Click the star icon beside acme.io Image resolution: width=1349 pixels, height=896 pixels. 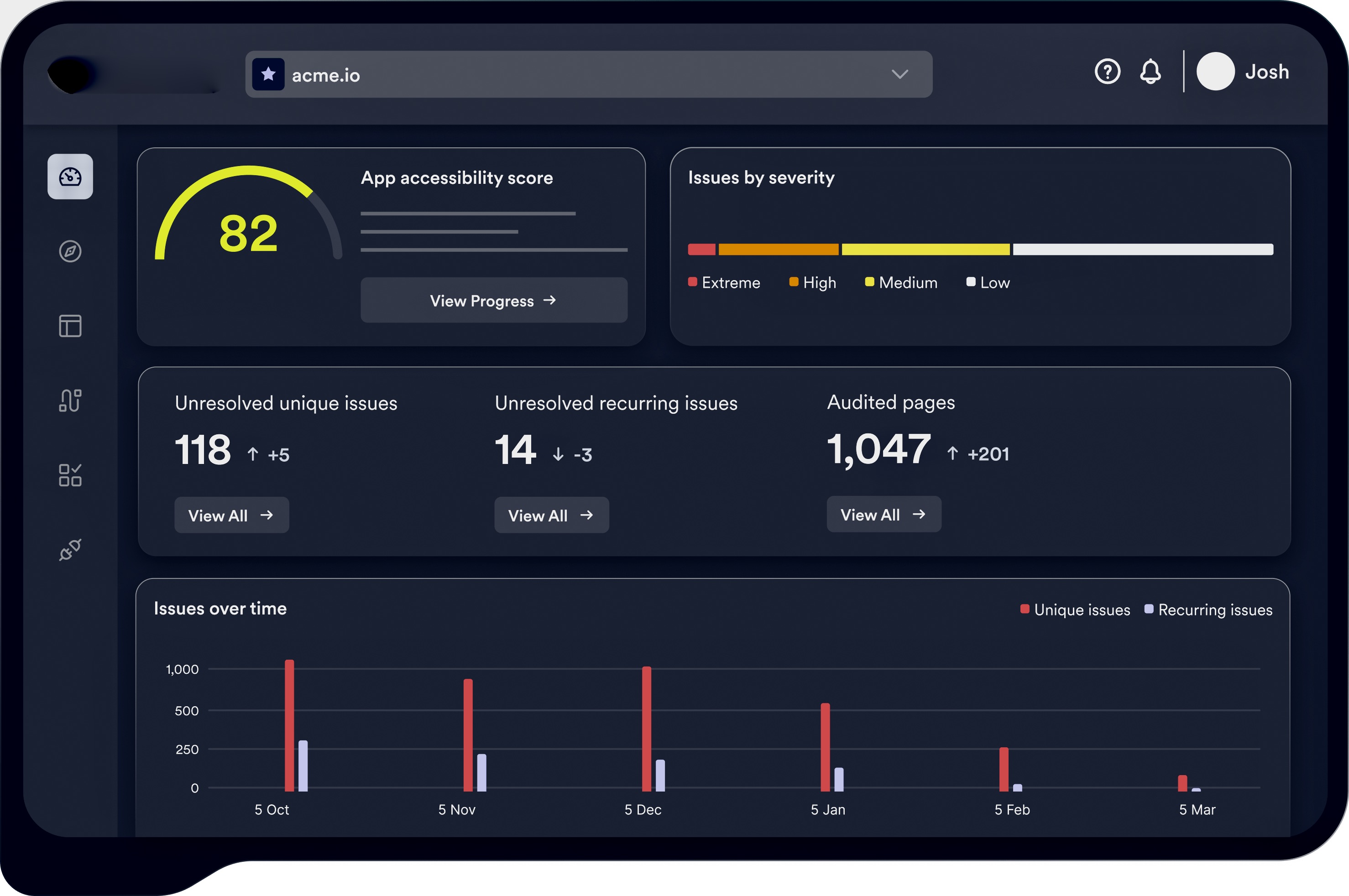click(268, 74)
